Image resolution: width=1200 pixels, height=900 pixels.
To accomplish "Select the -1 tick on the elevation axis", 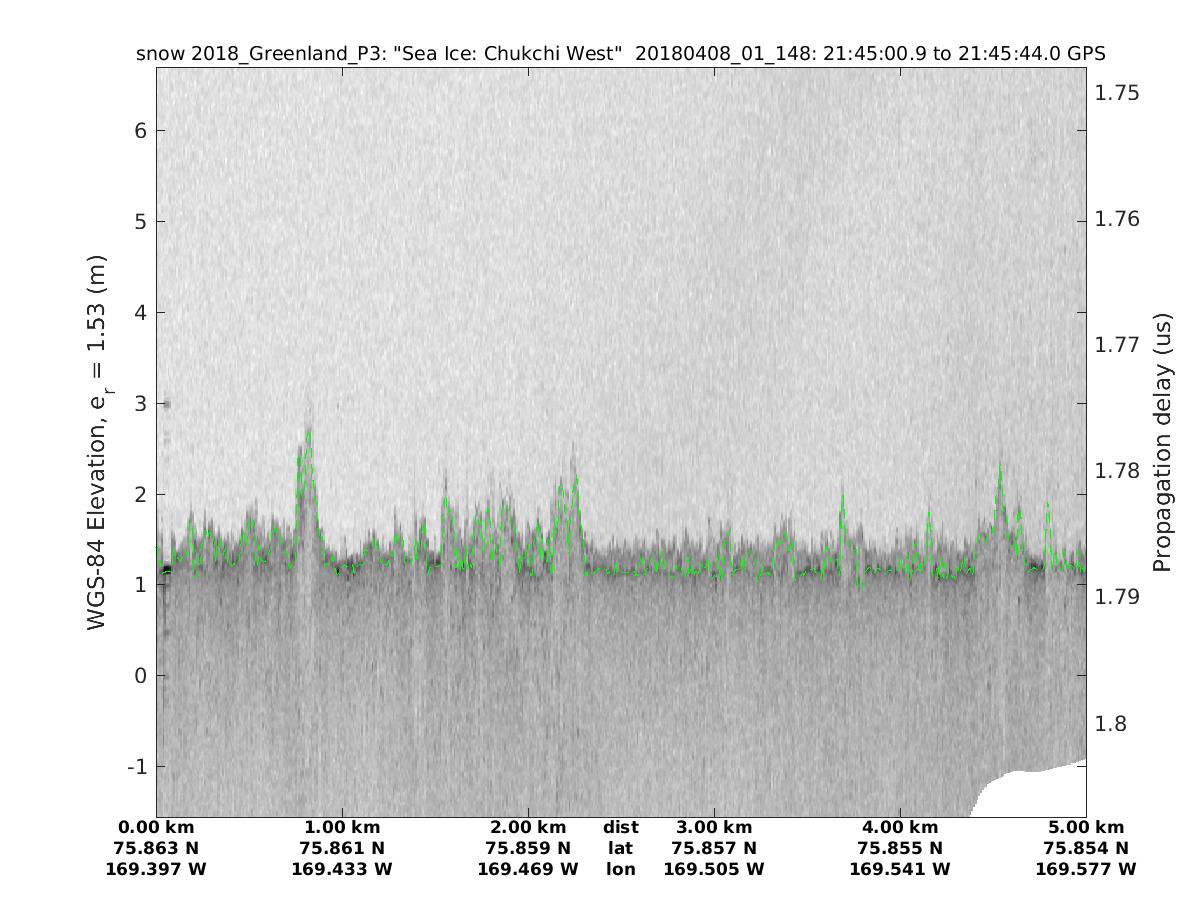I will tap(138, 767).
